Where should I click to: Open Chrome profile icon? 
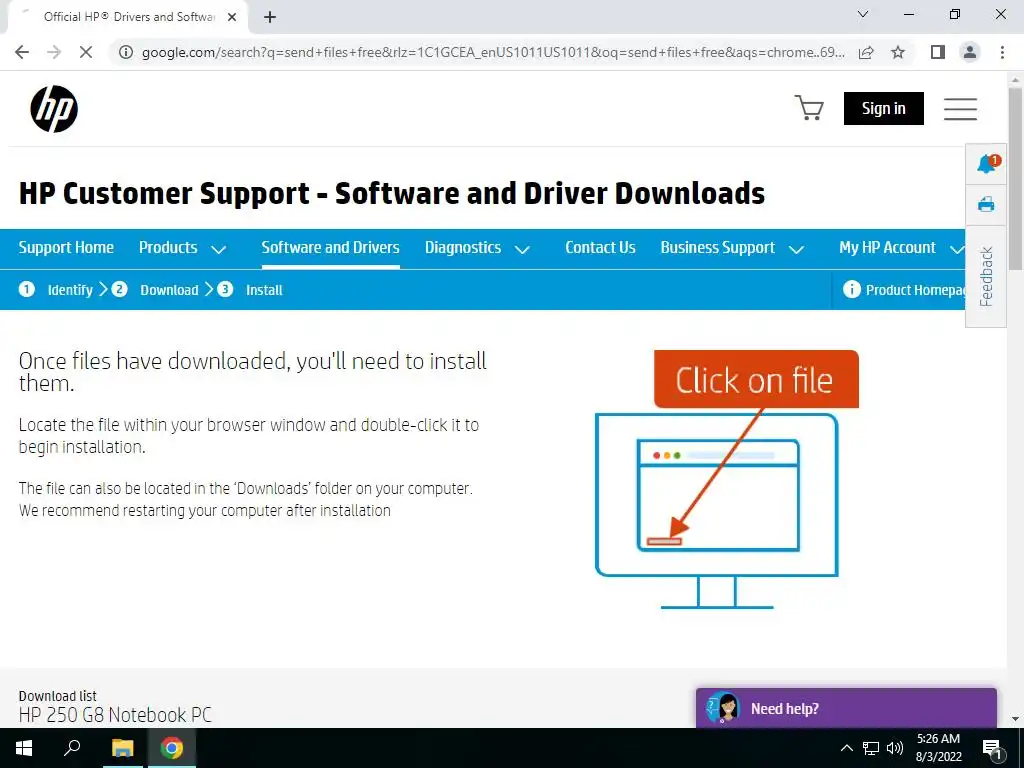[x=970, y=52]
